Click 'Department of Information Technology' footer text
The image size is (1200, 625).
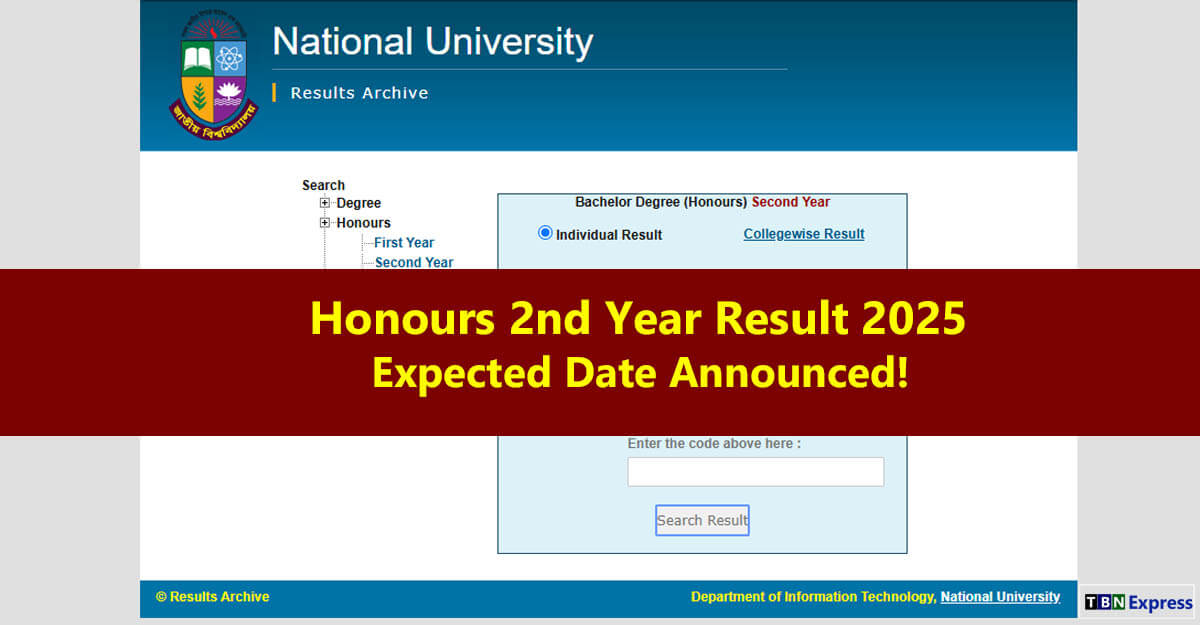(814, 597)
